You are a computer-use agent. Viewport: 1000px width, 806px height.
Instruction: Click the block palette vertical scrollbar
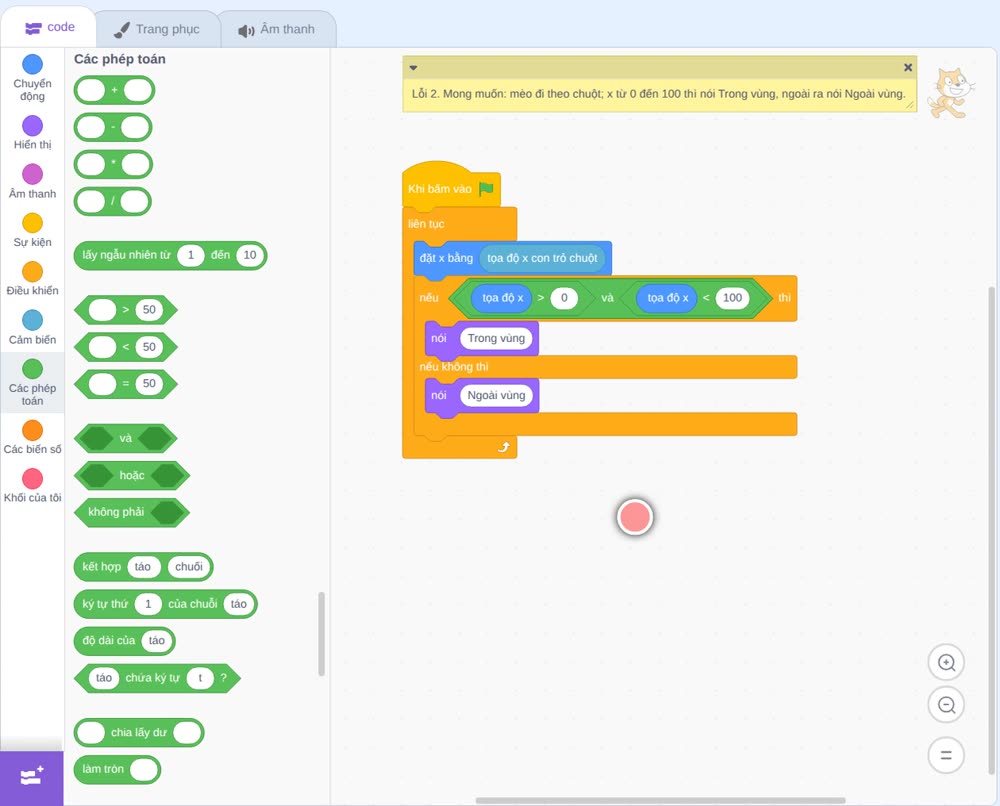pyautogui.click(x=321, y=634)
